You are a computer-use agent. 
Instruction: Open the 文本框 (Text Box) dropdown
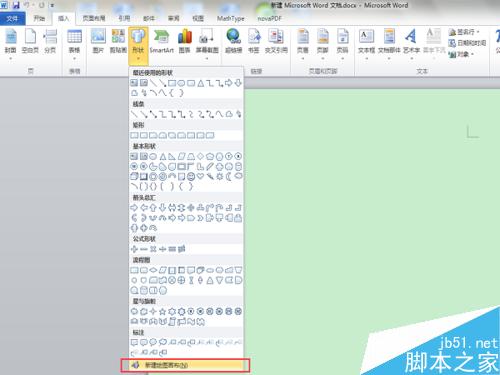coord(366,45)
